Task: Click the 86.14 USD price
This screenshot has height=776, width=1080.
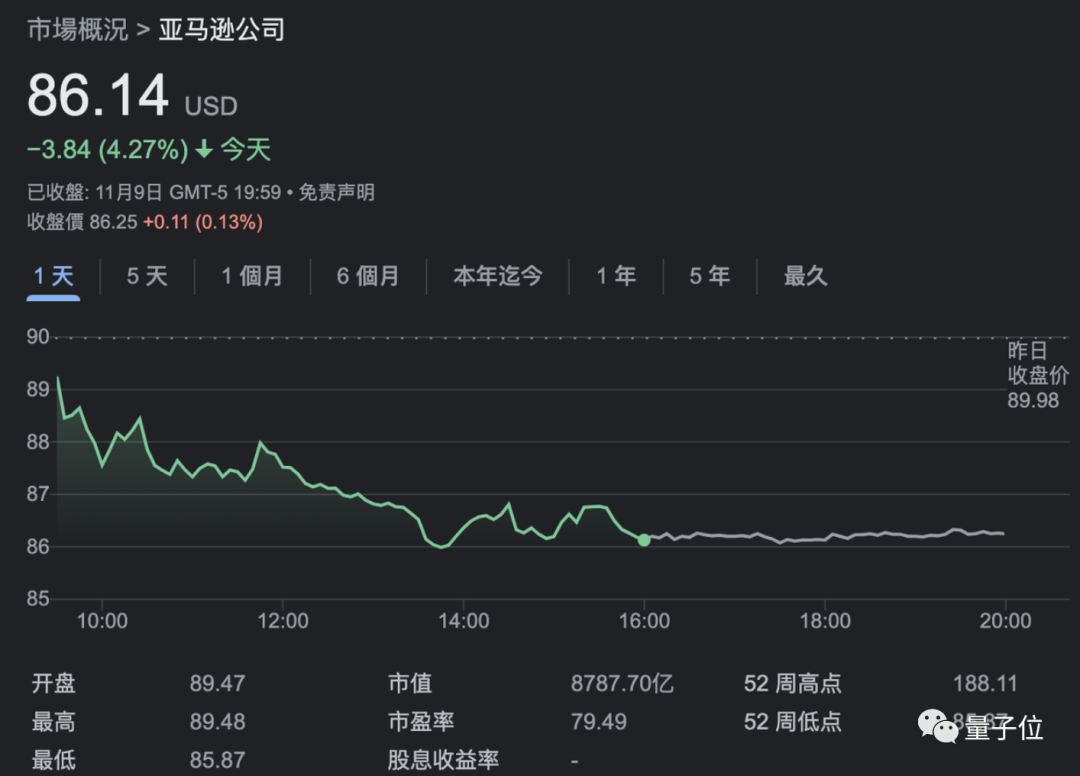Action: 98,97
